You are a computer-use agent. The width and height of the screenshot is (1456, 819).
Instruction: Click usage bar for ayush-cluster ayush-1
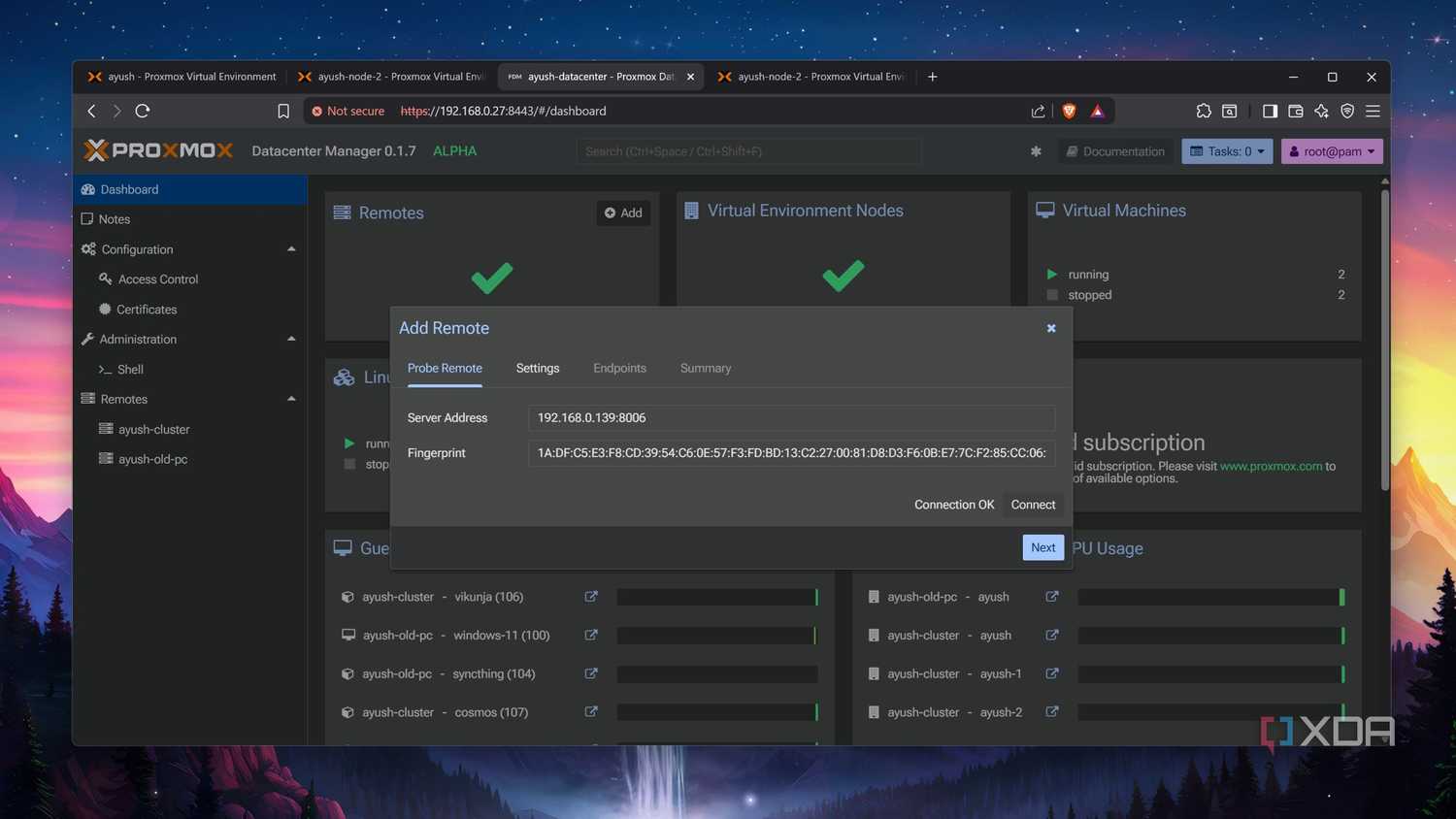click(x=1211, y=673)
